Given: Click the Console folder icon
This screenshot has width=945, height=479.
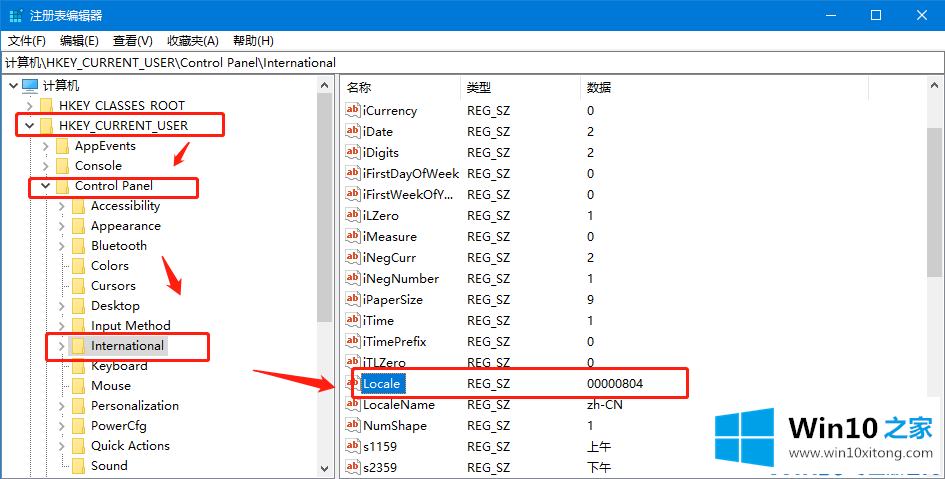Looking at the screenshot, I should (62, 166).
